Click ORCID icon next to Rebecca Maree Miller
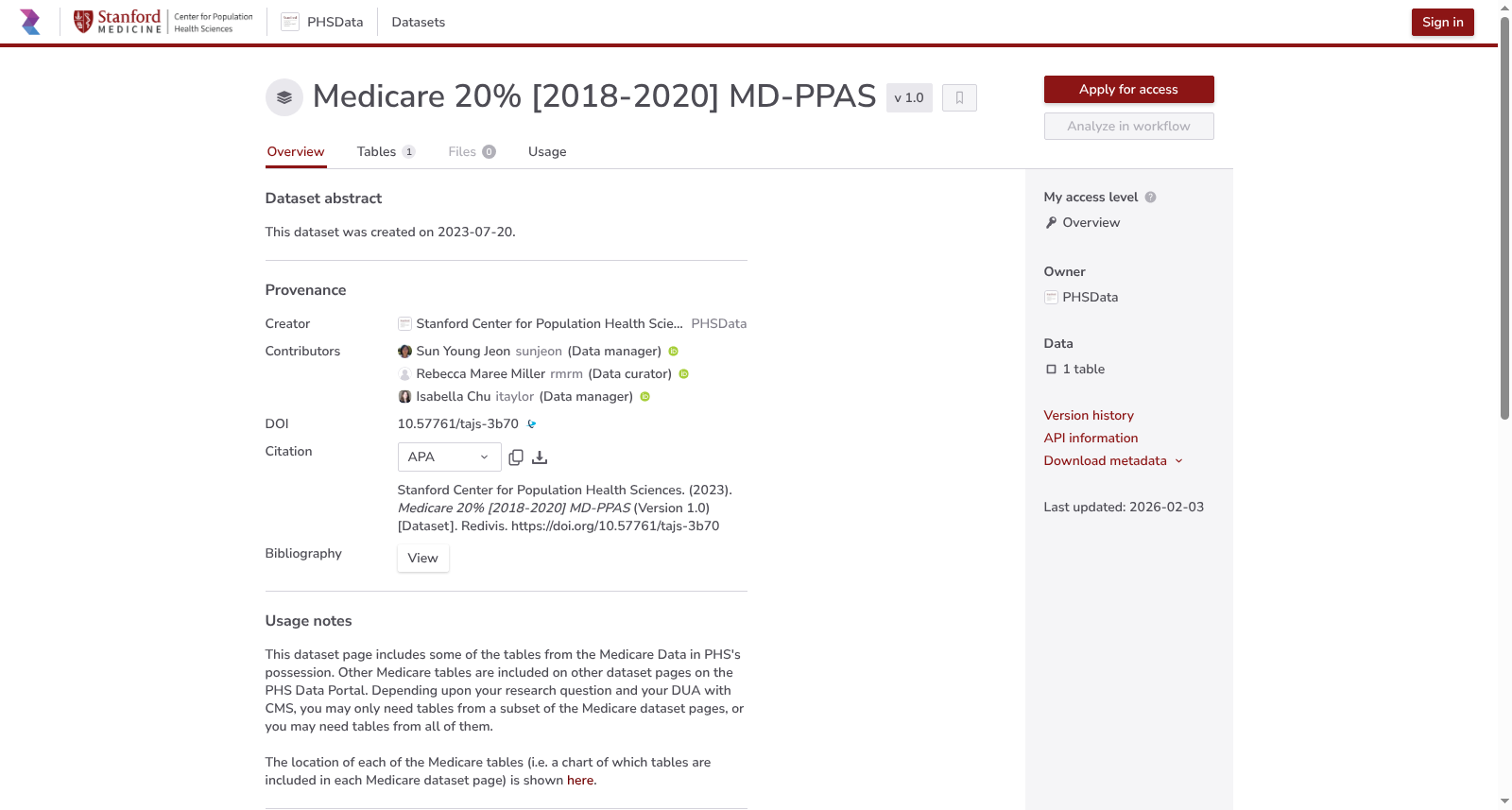The image size is (1512, 810). pyautogui.click(x=684, y=374)
